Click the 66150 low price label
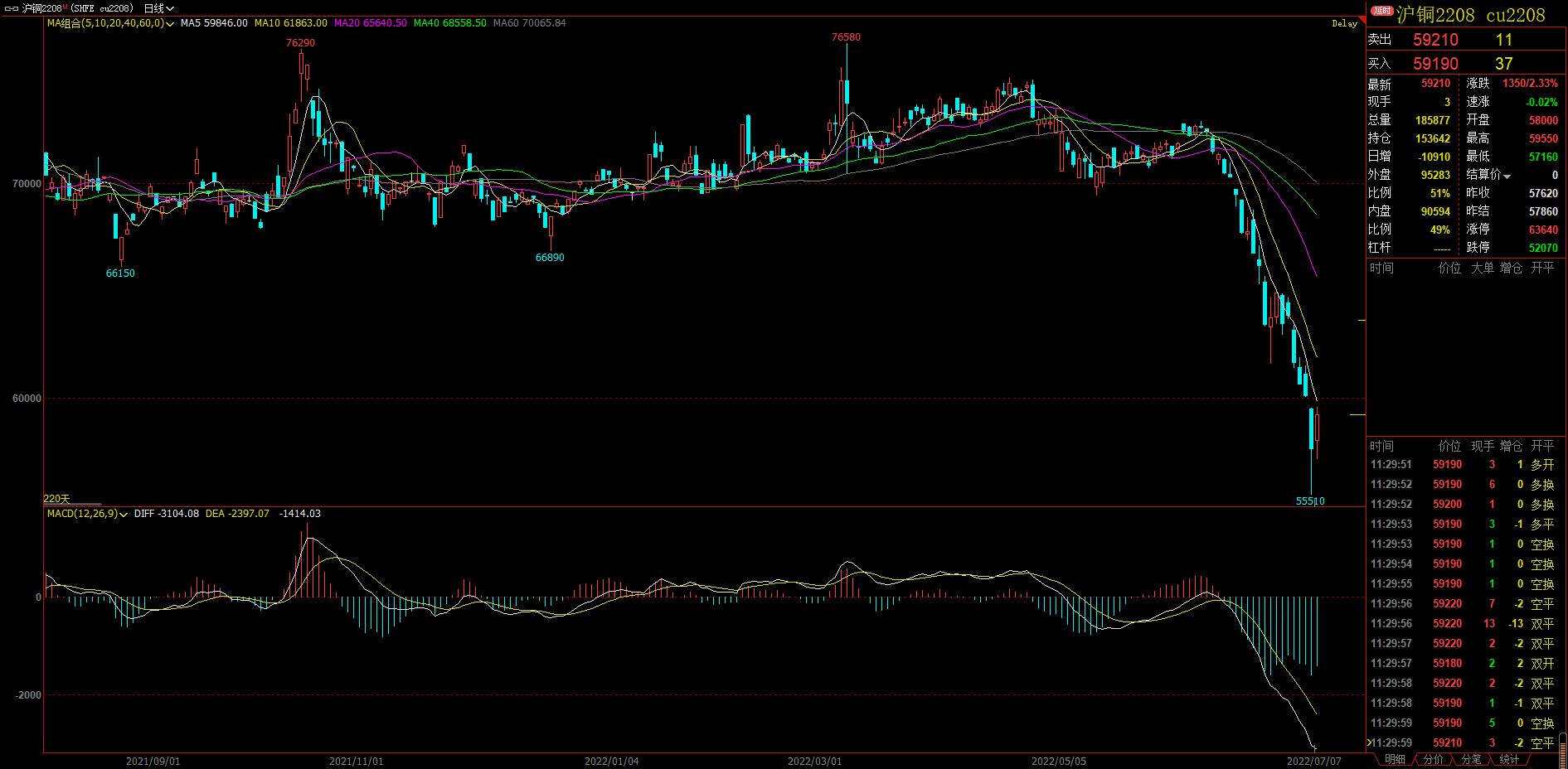The height and width of the screenshot is (769, 1568). (120, 273)
